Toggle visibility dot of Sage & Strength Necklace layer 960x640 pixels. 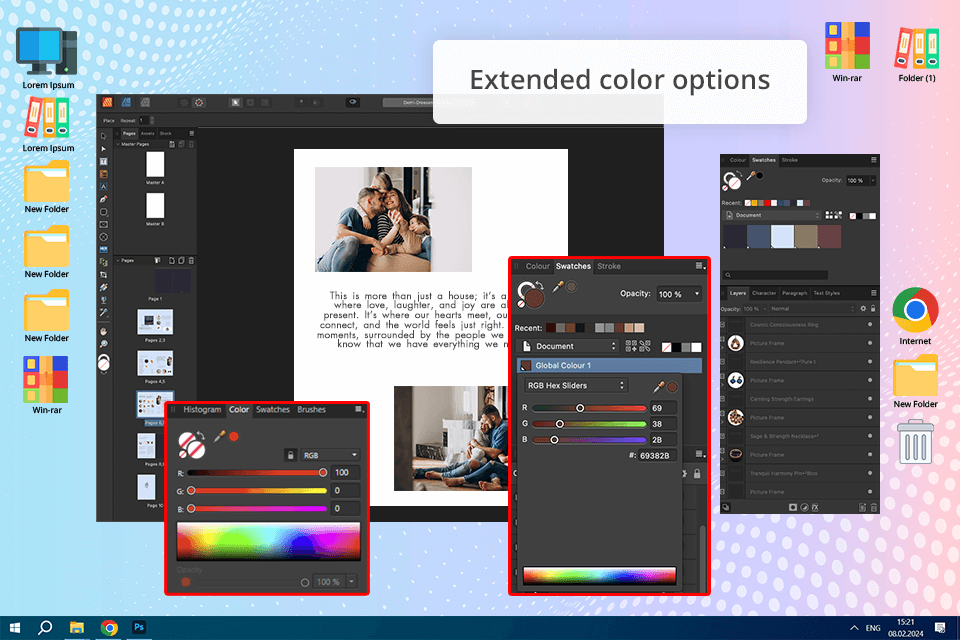tap(869, 436)
